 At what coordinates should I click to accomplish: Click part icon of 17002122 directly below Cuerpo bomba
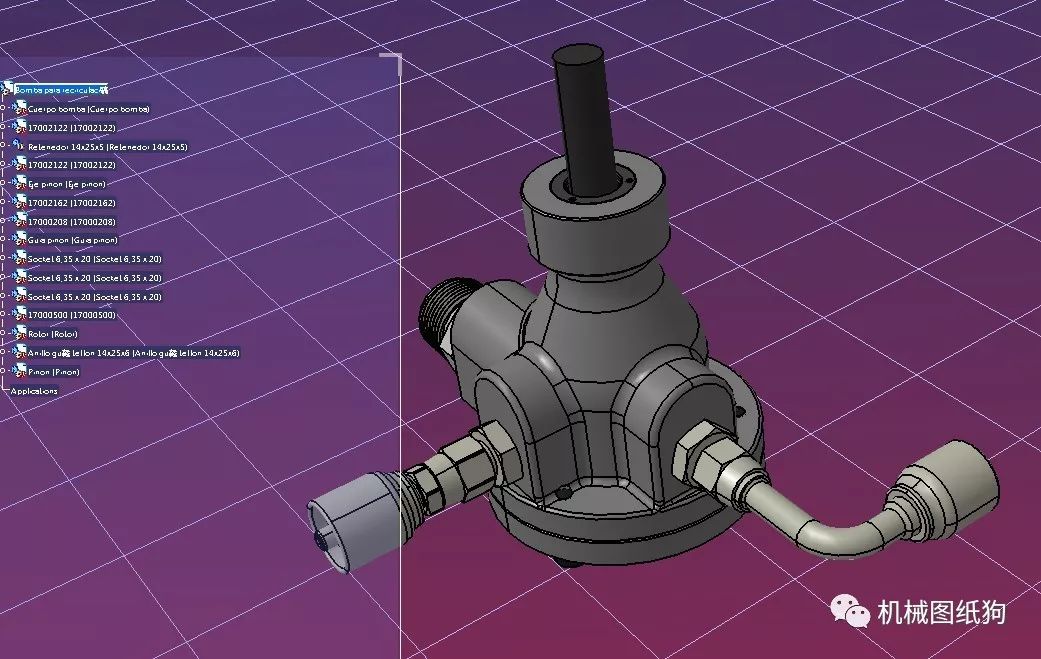point(20,127)
